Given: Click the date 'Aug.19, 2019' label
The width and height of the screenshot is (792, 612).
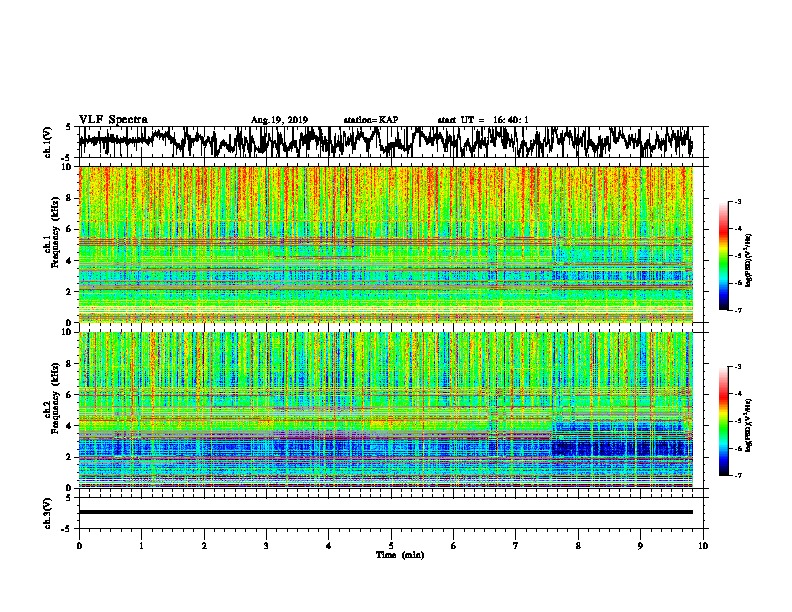Looking at the screenshot, I should [279, 120].
